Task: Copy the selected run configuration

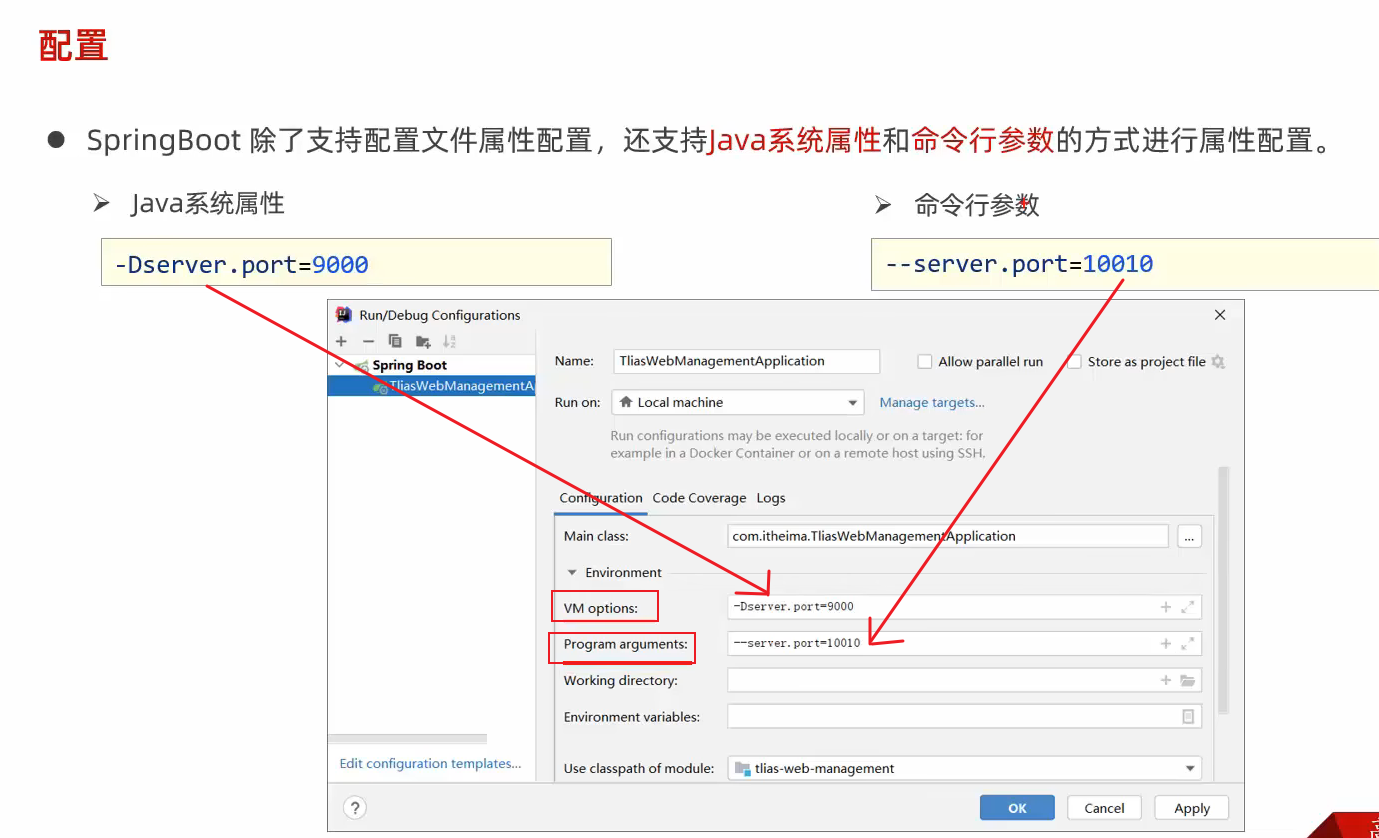Action: [395, 341]
